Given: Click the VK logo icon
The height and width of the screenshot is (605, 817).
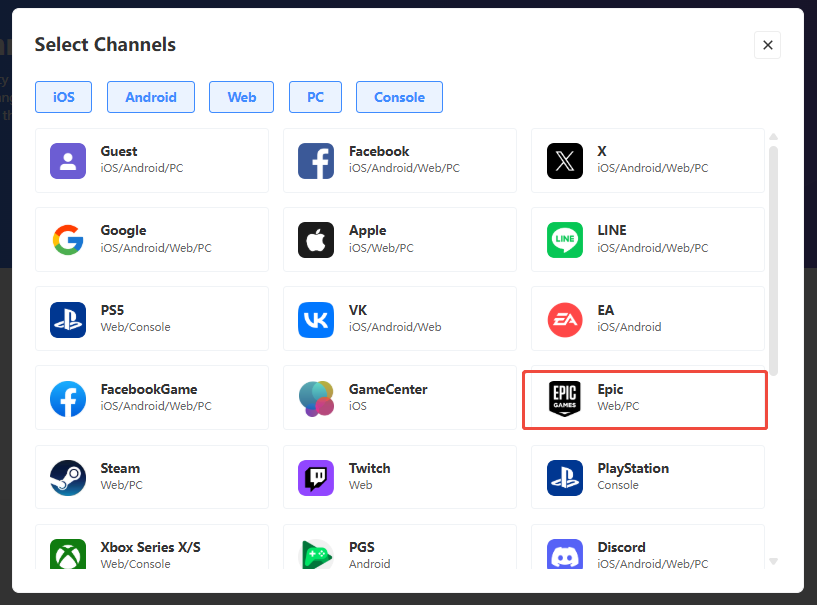Looking at the screenshot, I should [316, 319].
